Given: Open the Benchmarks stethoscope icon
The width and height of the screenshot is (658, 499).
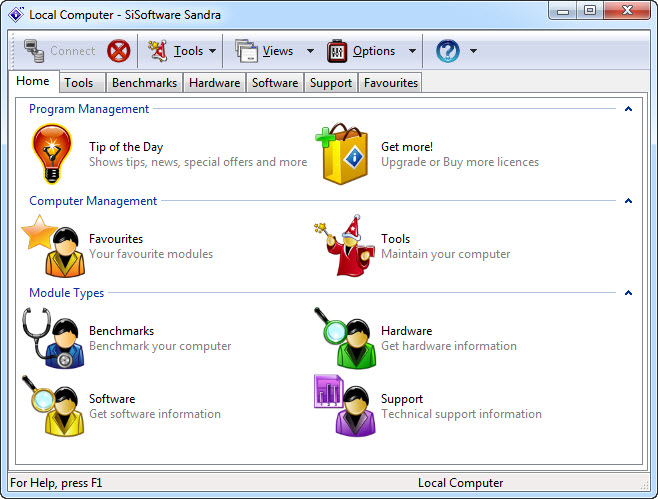Looking at the screenshot, I should [53, 338].
